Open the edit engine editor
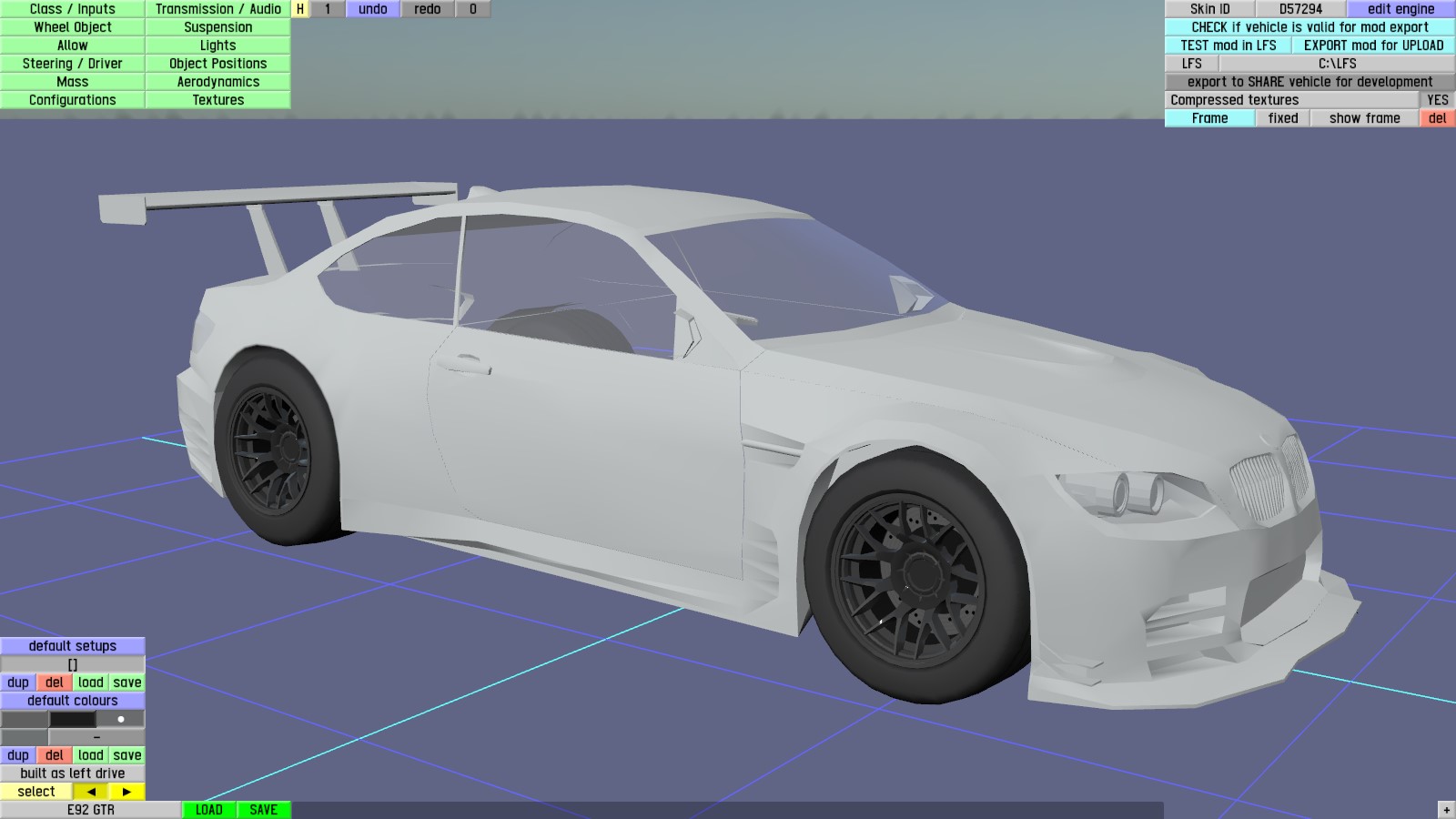Screen dimensions: 1456x819 point(1401,9)
